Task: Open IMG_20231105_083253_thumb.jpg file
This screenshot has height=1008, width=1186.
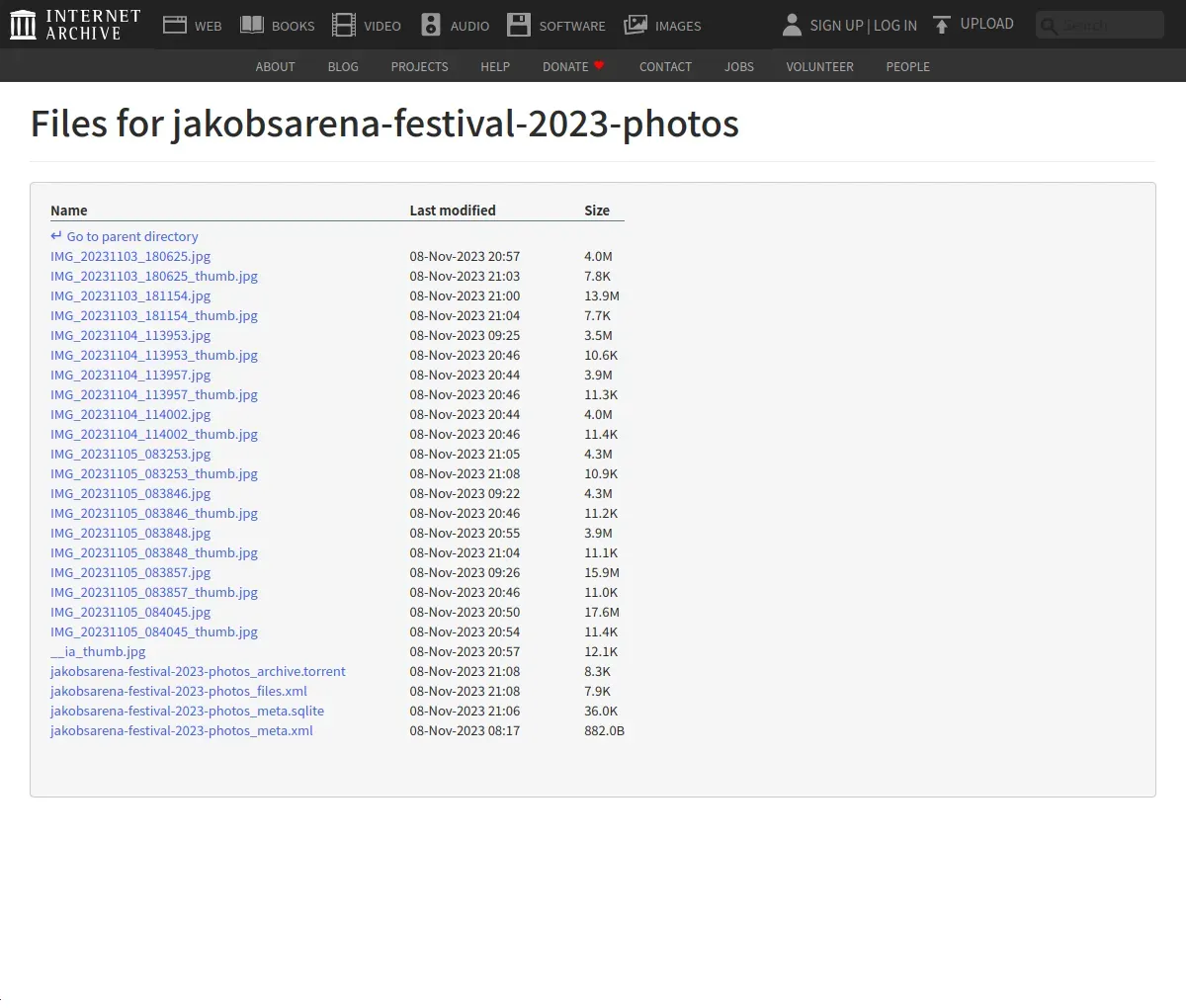Action: [154, 473]
